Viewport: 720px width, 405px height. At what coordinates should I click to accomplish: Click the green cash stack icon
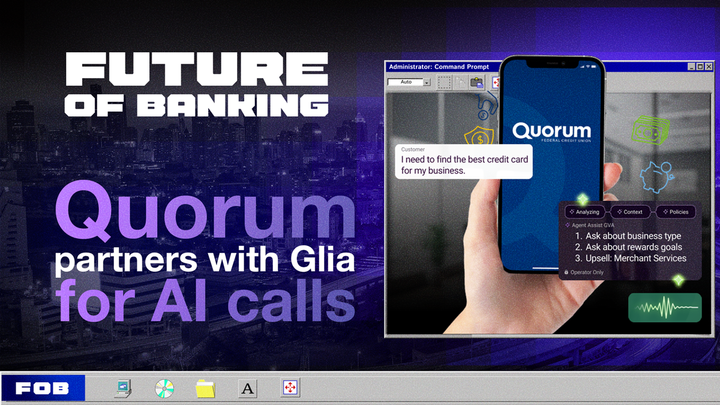pos(650,130)
